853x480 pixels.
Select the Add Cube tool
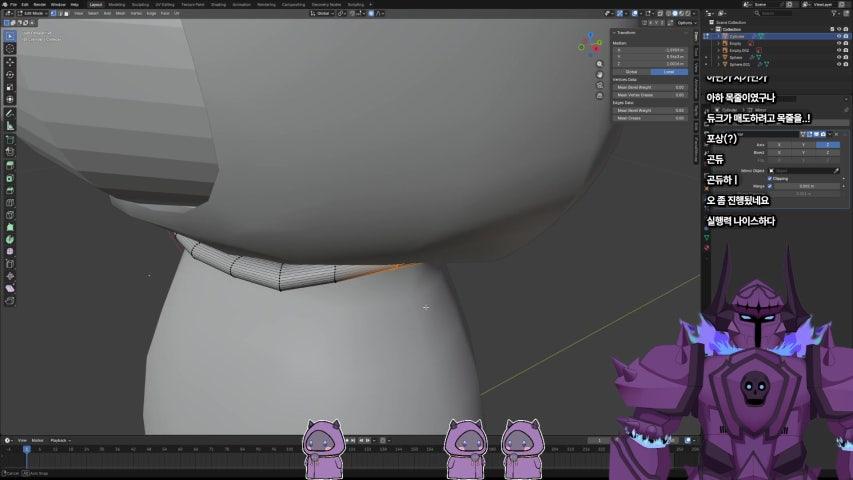point(10,139)
